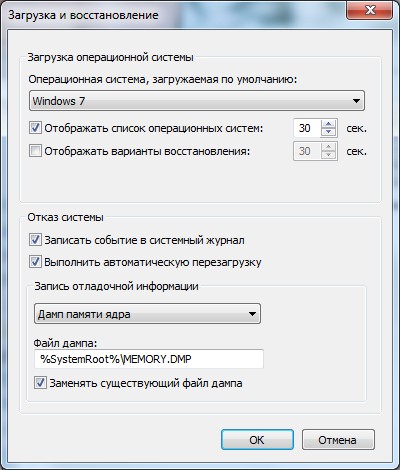This screenshot has height=470, width=400.
Task: Increase the operating system list display time
Action: pos(329,124)
